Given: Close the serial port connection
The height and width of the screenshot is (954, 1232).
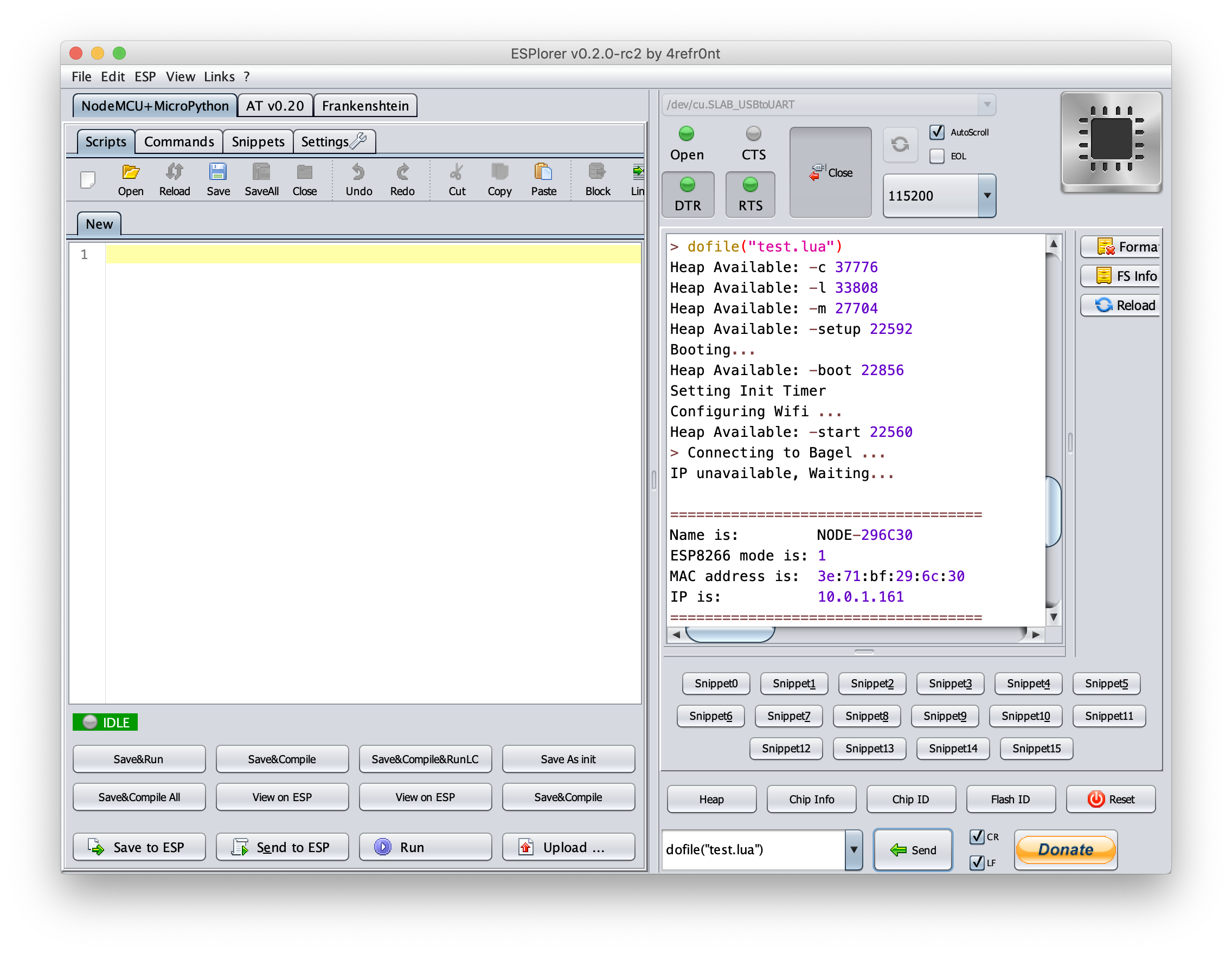Looking at the screenshot, I should coord(831,172).
